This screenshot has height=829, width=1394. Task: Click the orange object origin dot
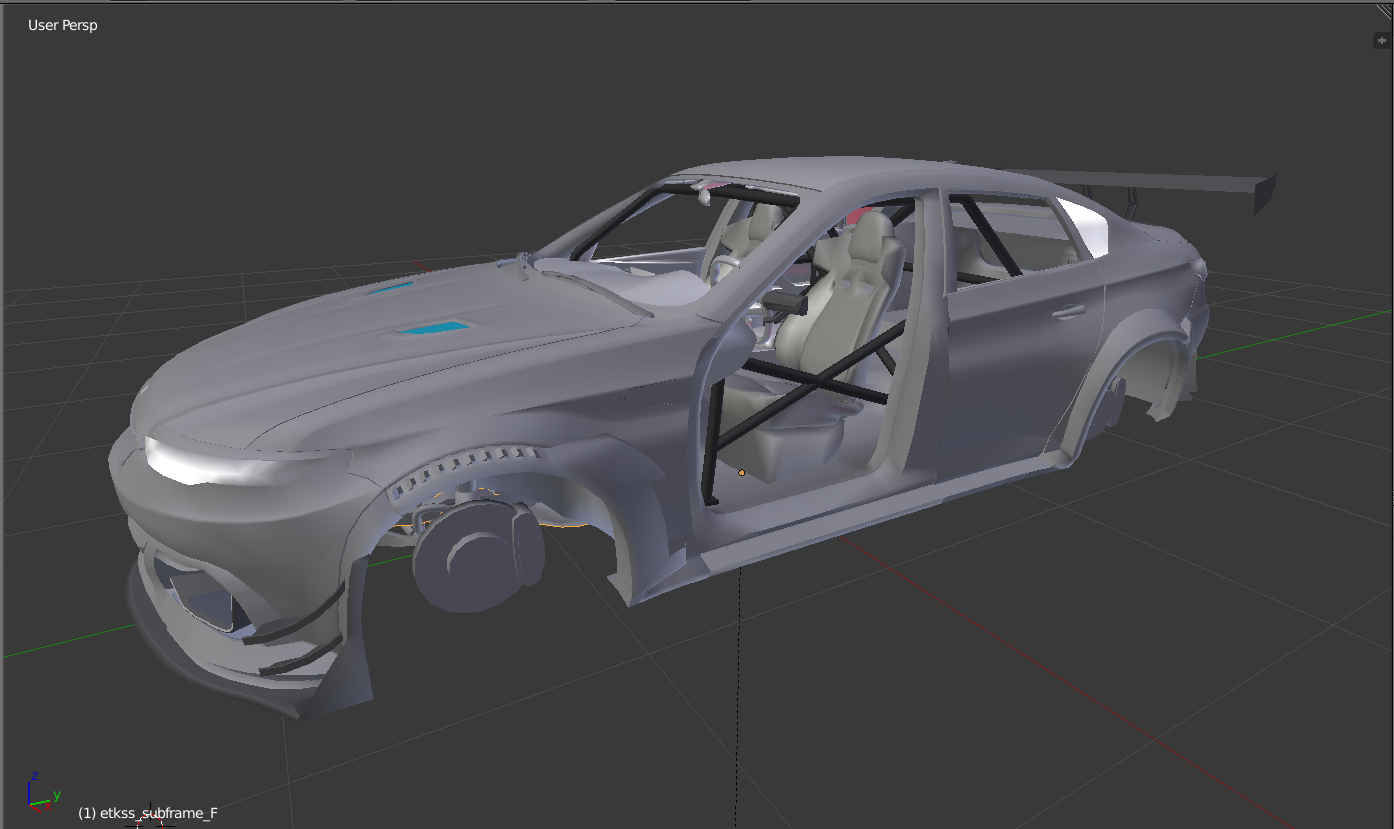click(x=741, y=472)
